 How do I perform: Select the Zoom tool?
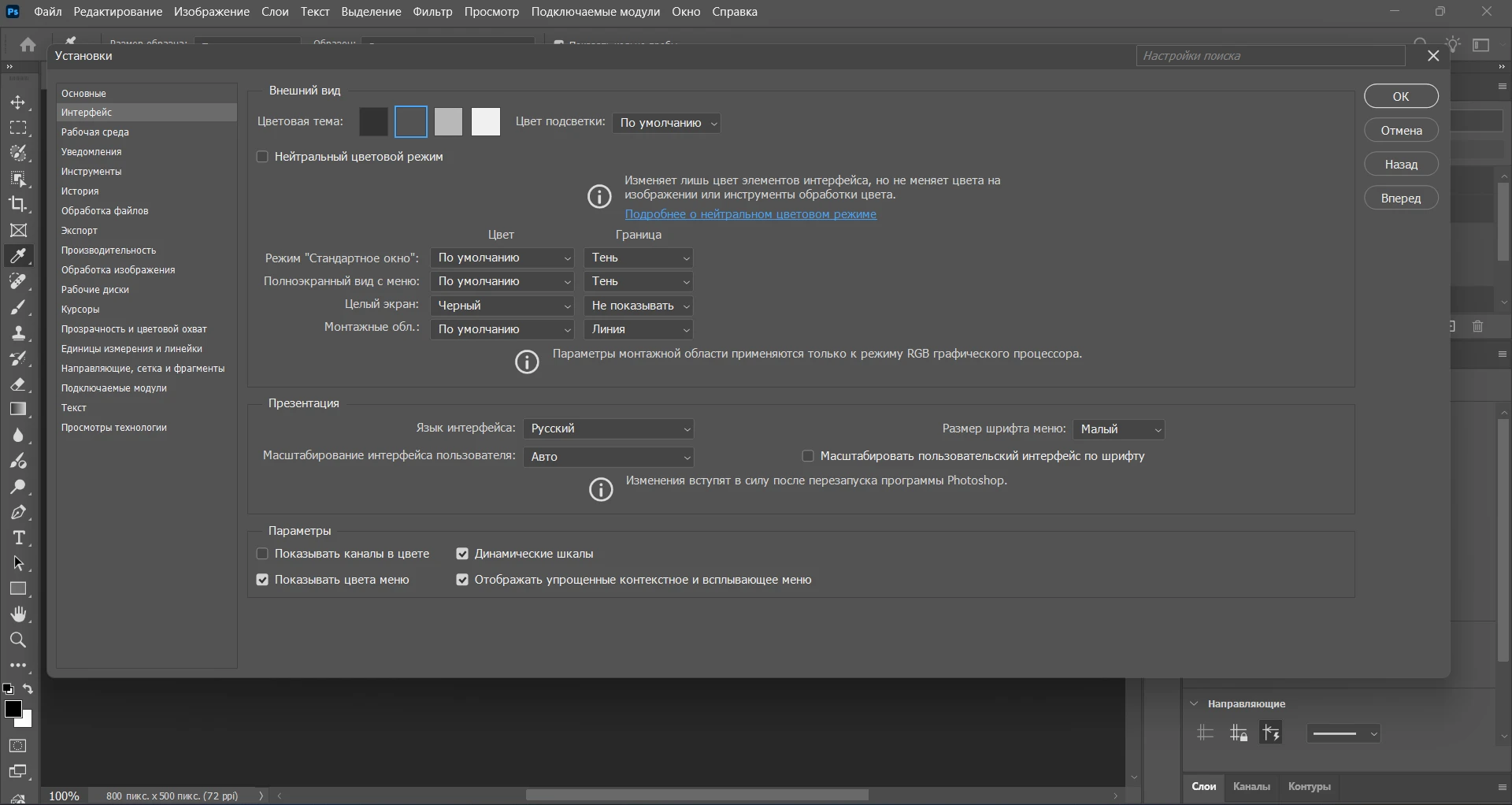pos(18,640)
